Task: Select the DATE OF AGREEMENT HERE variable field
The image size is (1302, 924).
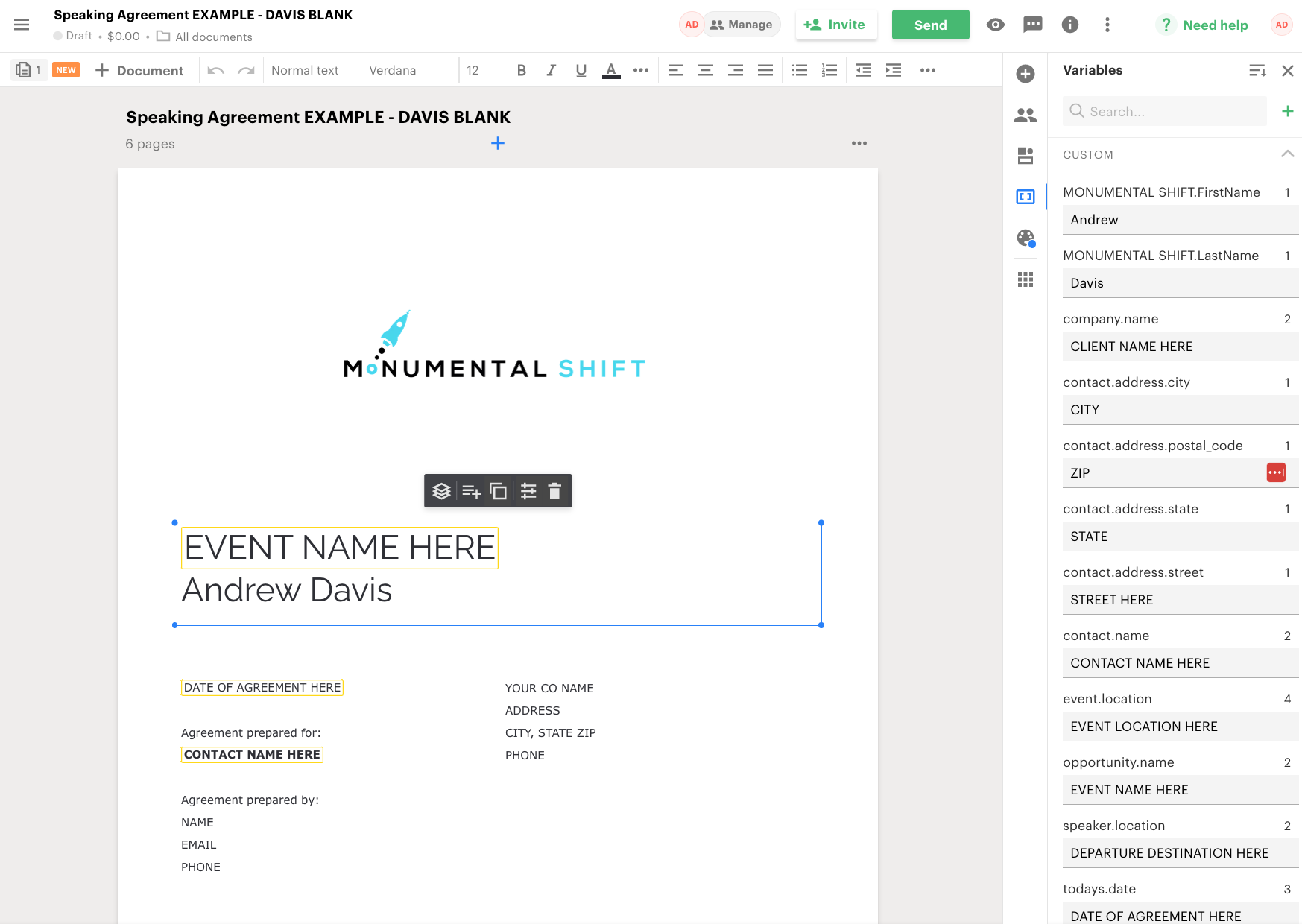Action: tap(262, 688)
